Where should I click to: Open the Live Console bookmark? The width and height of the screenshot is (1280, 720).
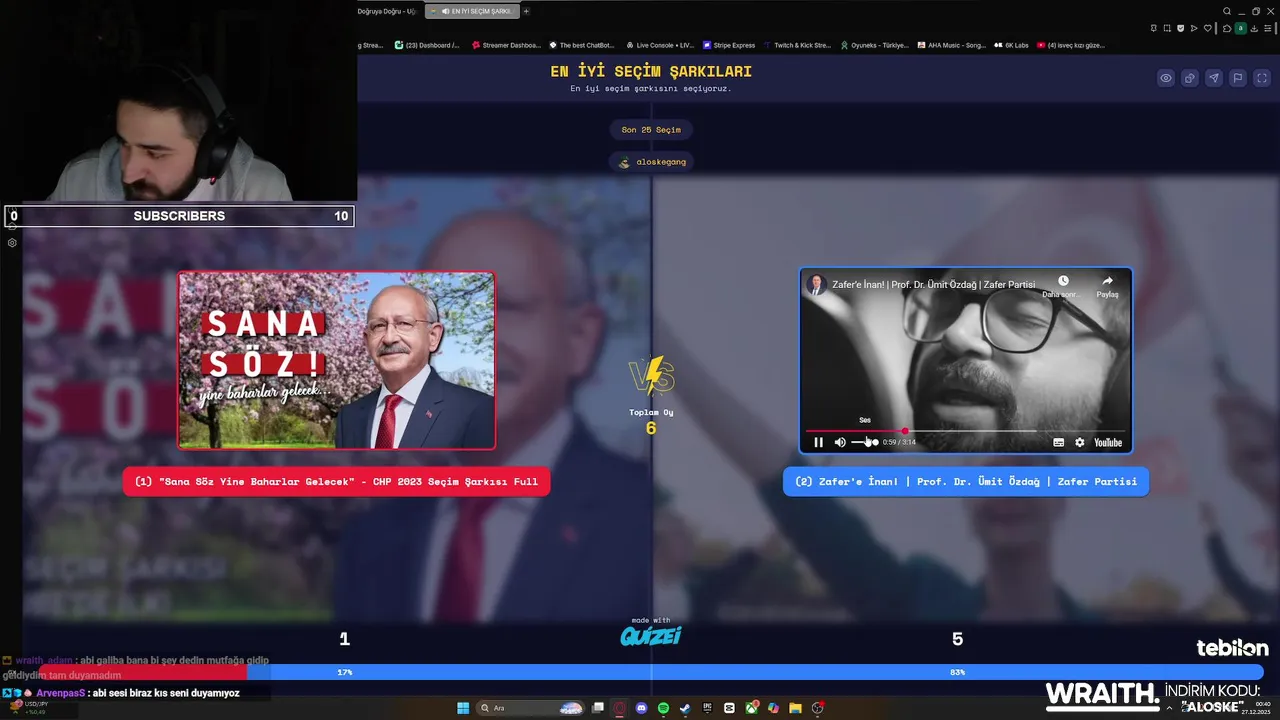point(660,45)
